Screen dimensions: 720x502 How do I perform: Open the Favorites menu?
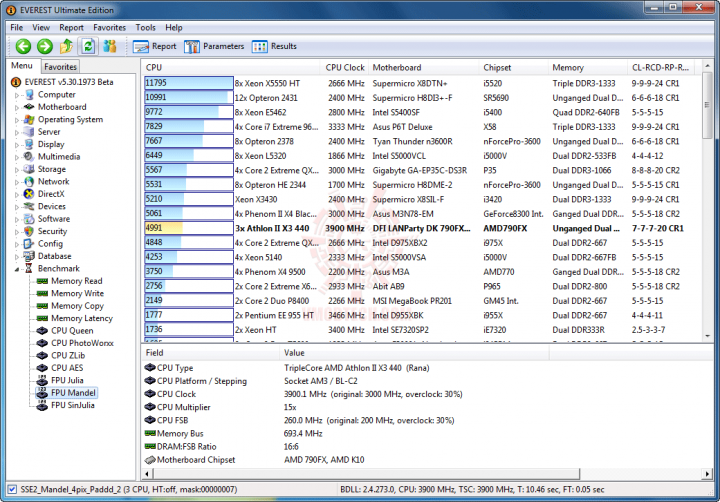(x=109, y=28)
